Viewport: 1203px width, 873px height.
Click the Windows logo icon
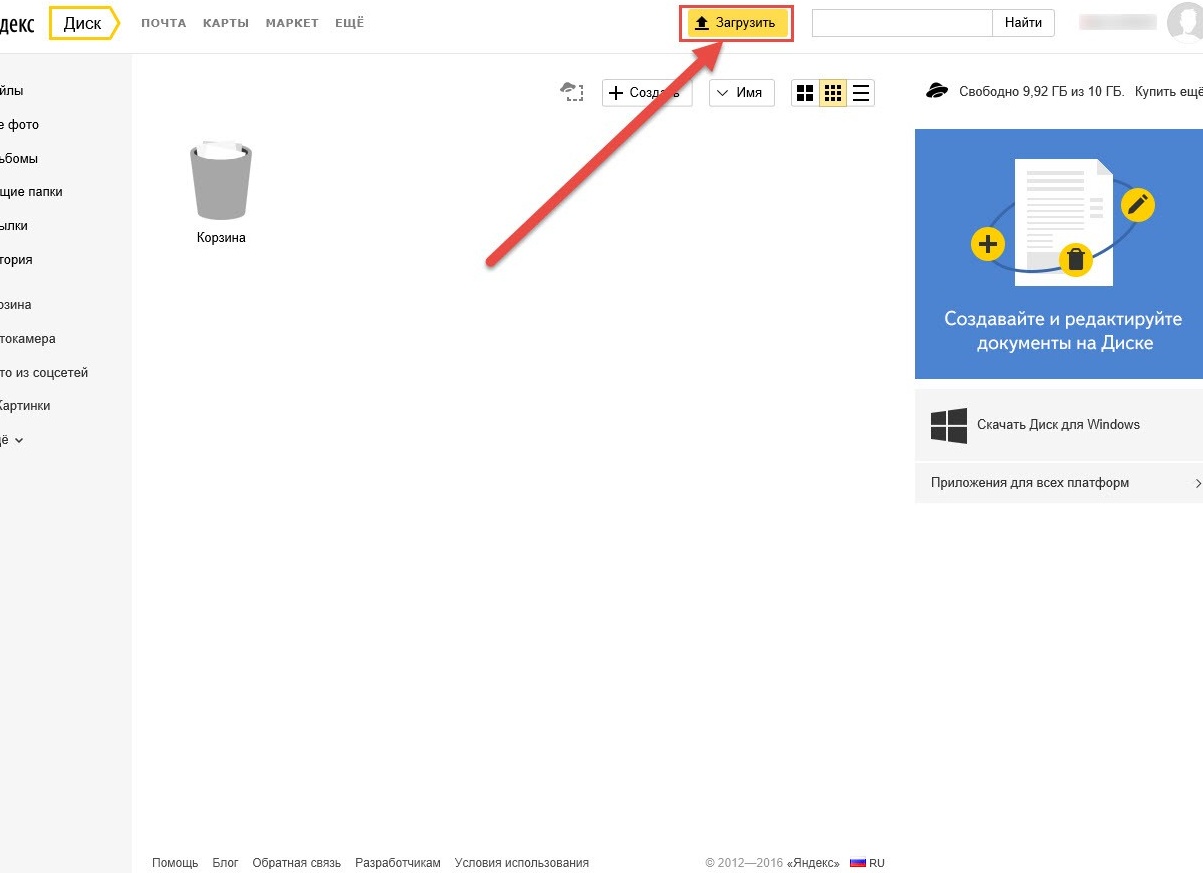948,425
